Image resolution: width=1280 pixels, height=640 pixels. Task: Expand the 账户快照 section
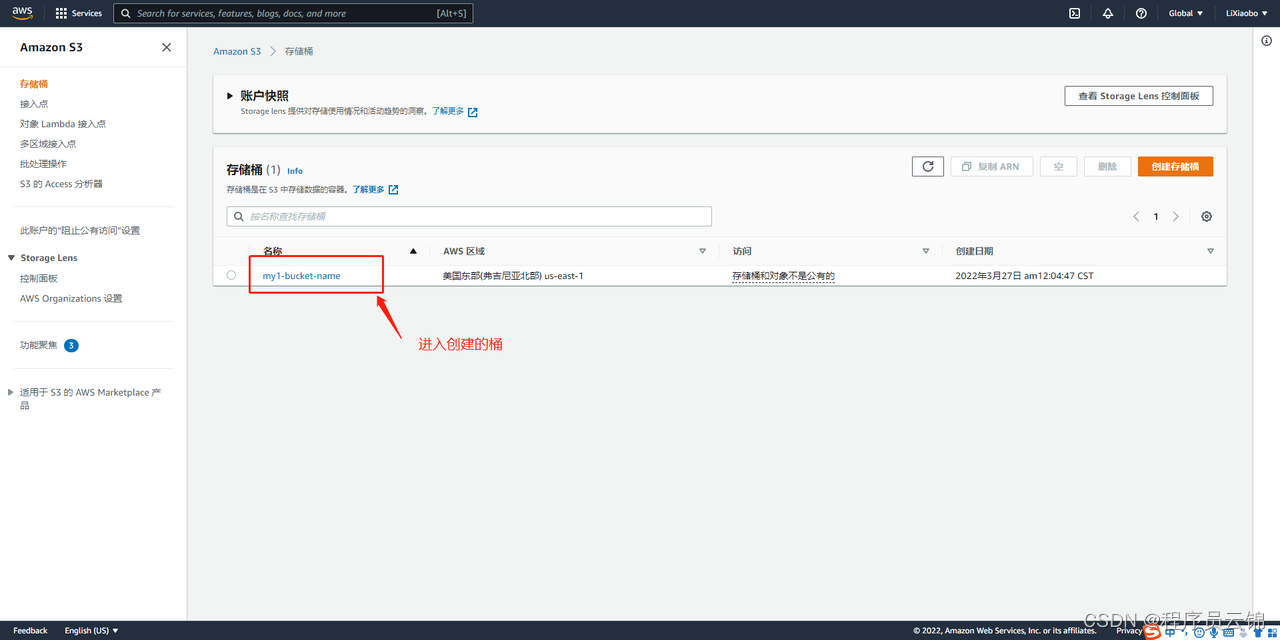230,96
